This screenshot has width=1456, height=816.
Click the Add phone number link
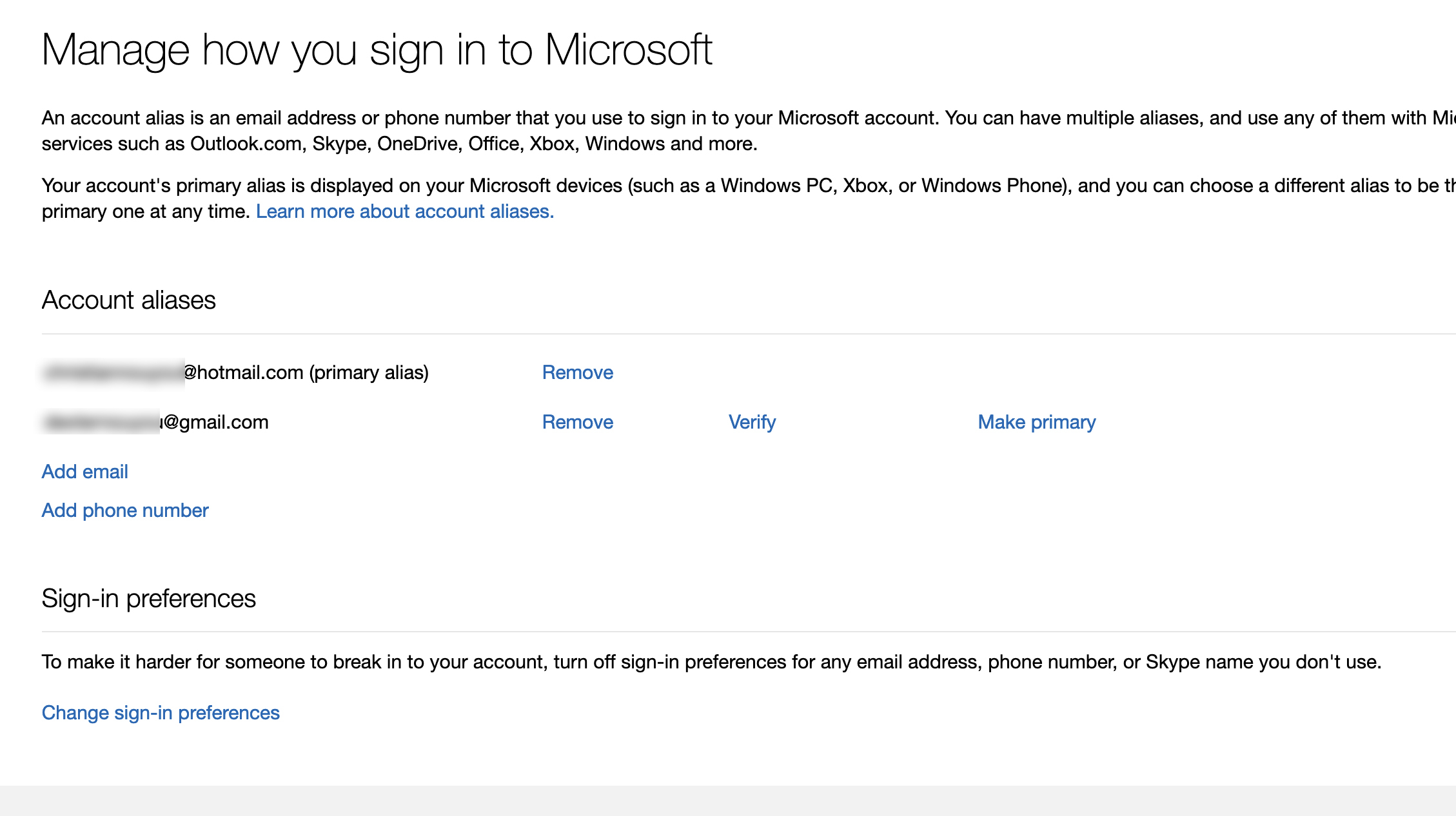[x=125, y=510]
